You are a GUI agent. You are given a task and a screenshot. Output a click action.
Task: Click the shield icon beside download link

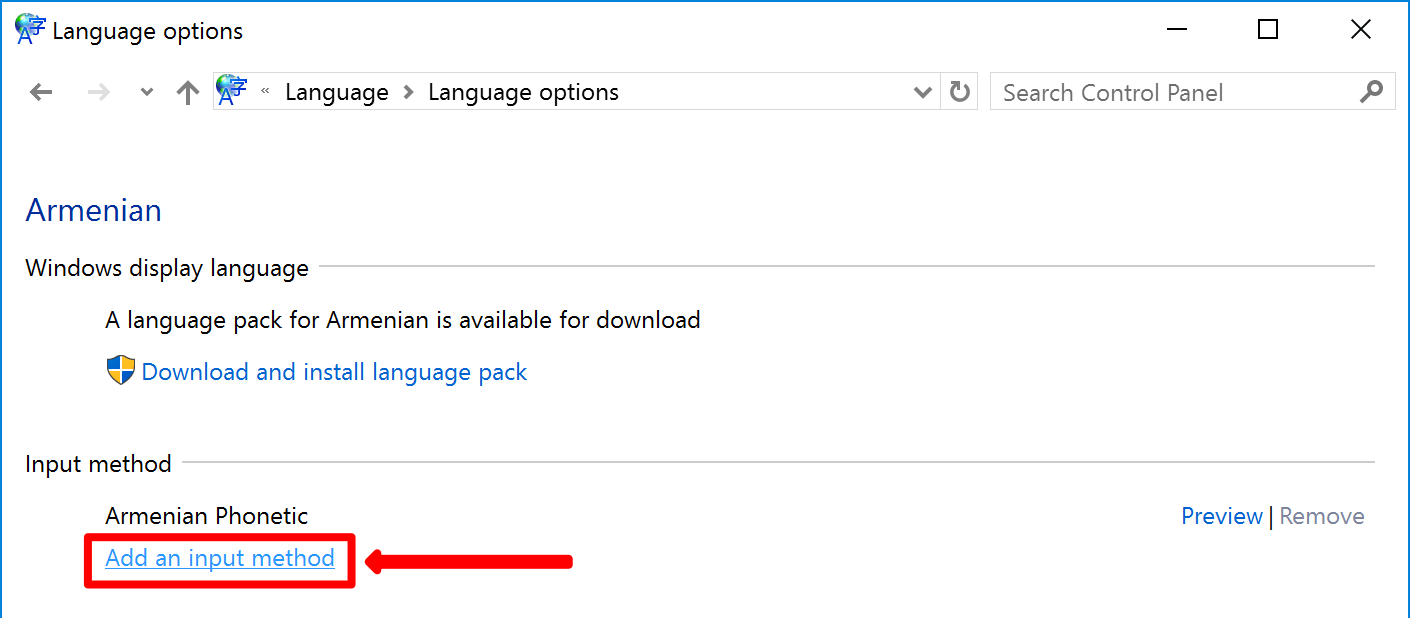tap(120, 371)
